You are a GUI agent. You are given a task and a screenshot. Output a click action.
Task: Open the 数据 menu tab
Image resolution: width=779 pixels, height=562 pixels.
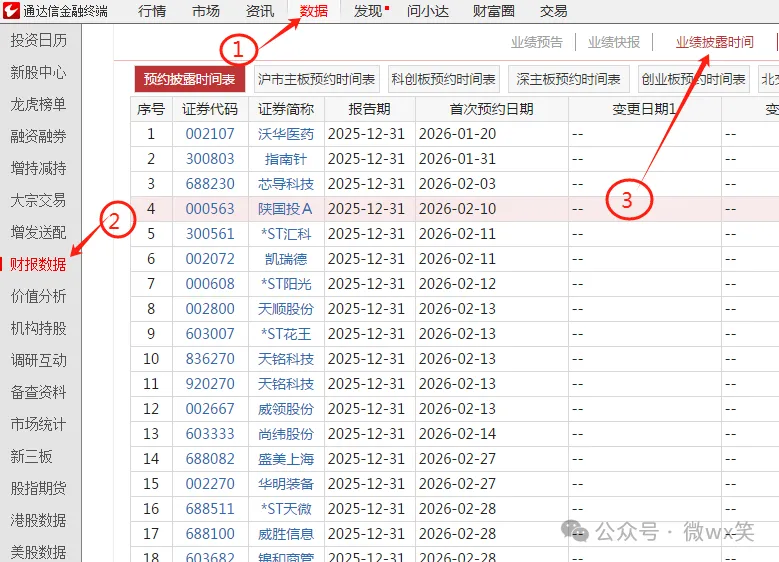point(314,11)
